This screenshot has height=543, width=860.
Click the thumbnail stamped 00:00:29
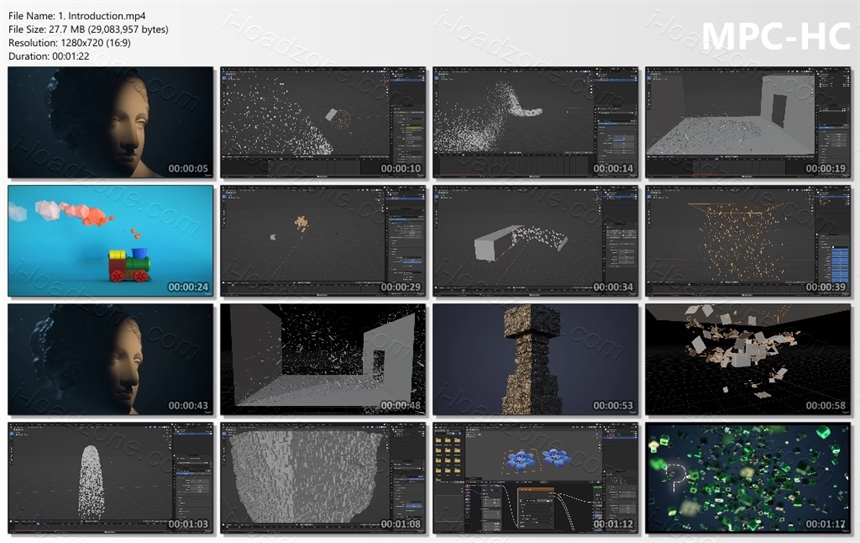tap(323, 241)
